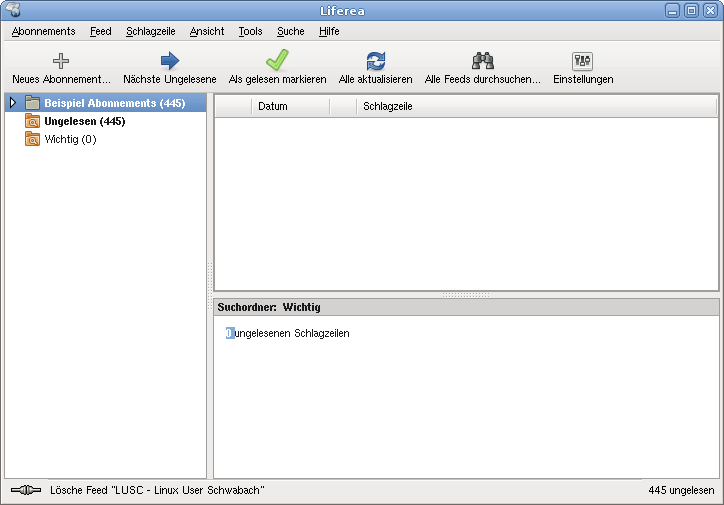The height and width of the screenshot is (505, 724).
Task: Refresh feeds with Alle aktualisieren icon
Action: (375, 61)
